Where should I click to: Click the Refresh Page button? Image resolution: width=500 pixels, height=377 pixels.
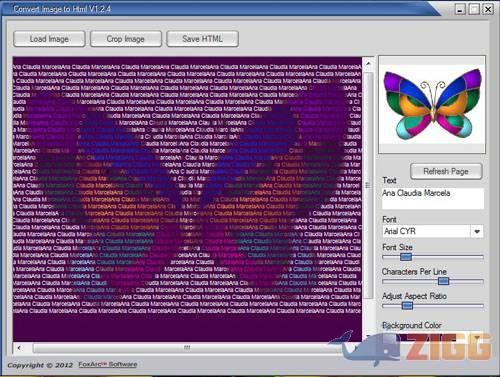pyautogui.click(x=446, y=171)
